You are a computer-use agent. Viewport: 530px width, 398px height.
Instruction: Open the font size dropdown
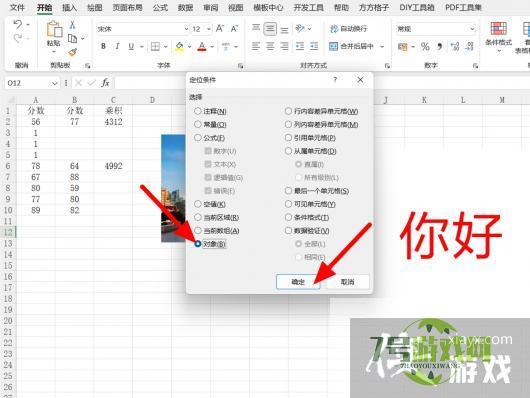tap(209, 29)
